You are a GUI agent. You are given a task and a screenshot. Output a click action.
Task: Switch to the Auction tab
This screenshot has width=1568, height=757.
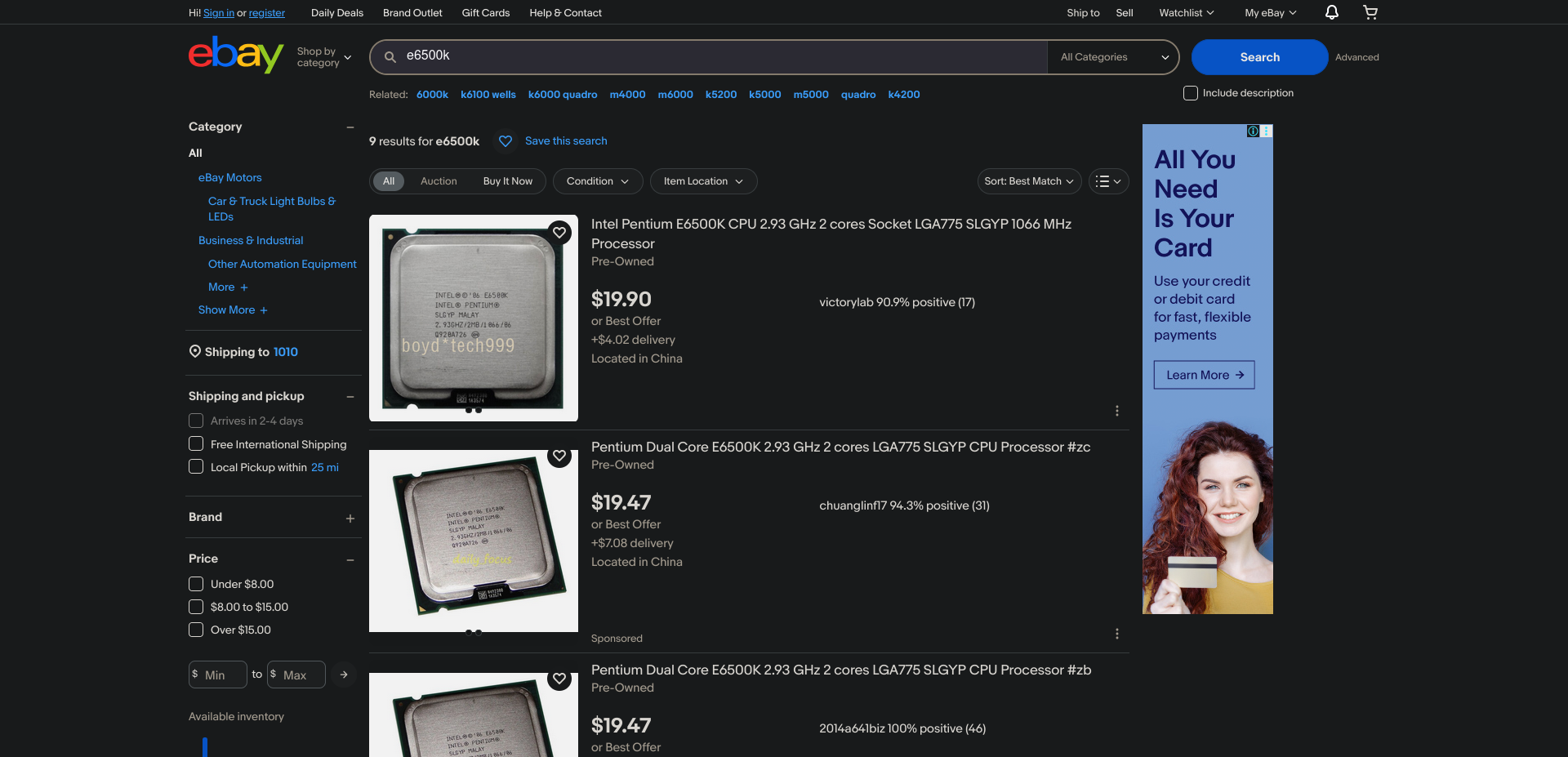(439, 181)
